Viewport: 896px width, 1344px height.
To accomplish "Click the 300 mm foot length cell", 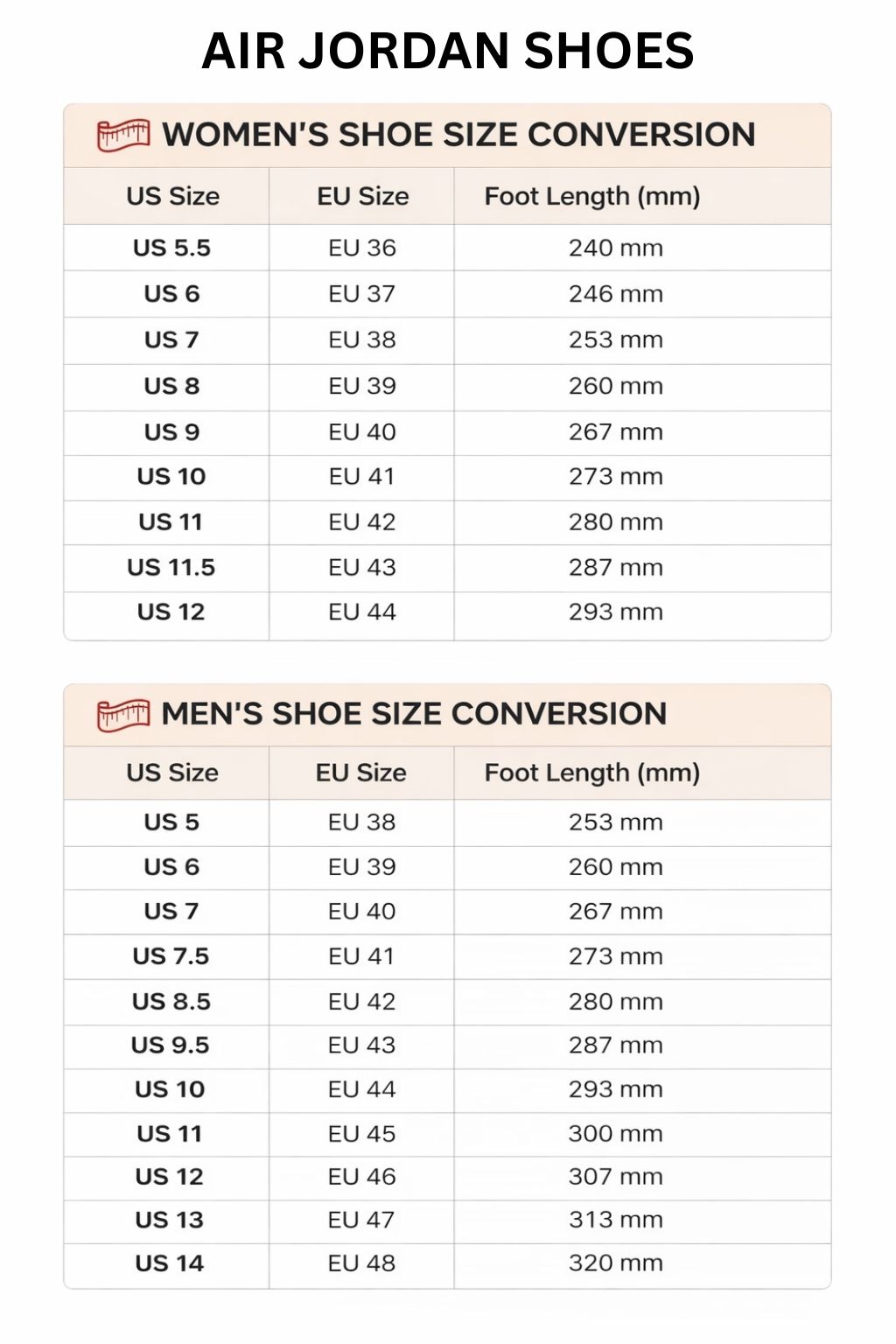I will coord(615,1134).
